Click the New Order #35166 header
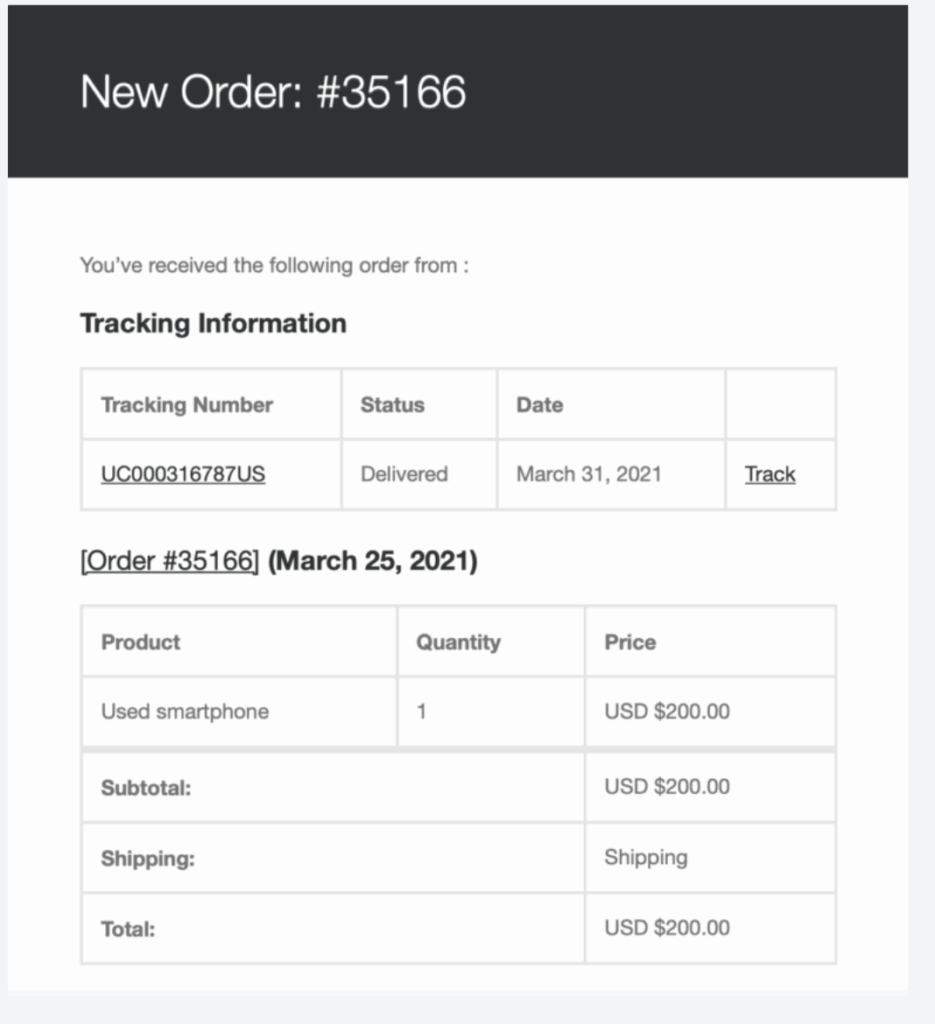Viewport: 935px width, 1024px height. 273,92
